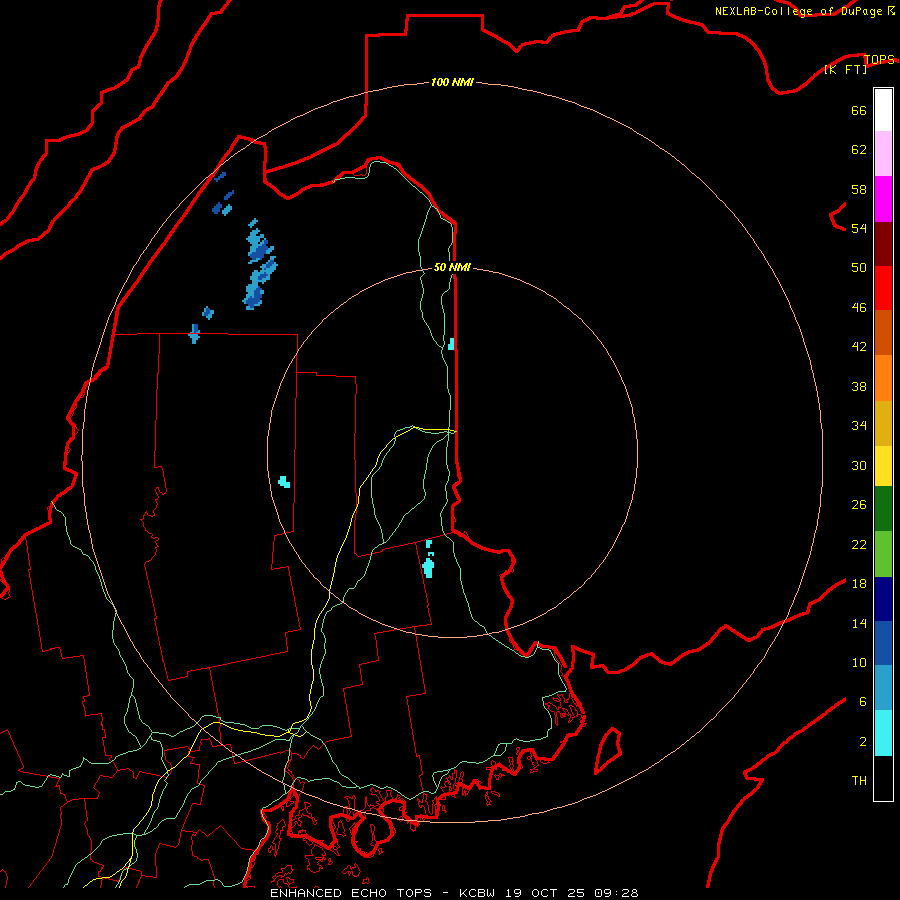
Task: Click the "30" legend value
Action: (859, 465)
